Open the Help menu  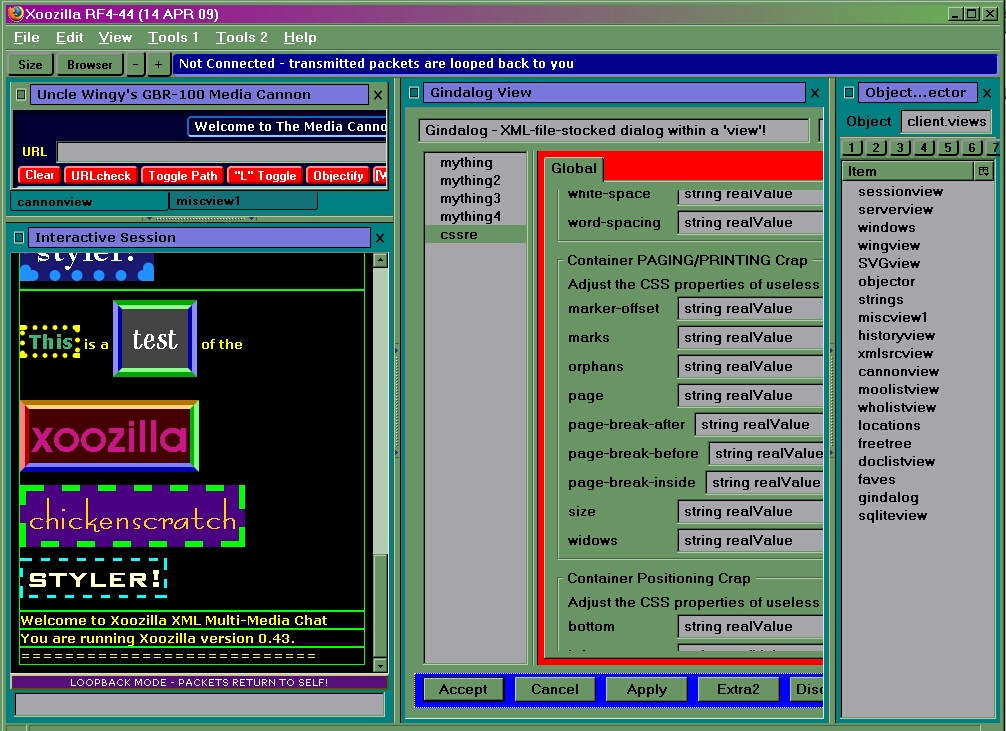coord(300,37)
